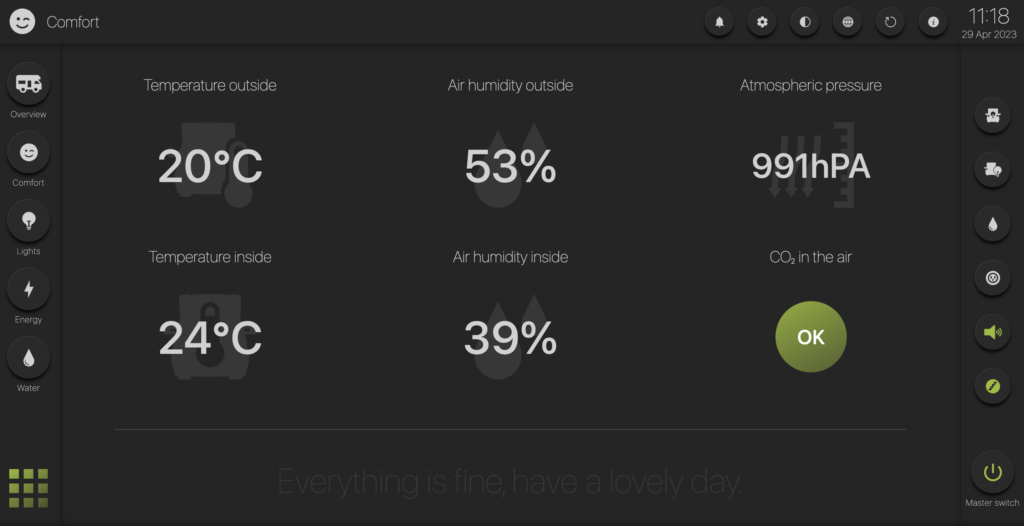This screenshot has height=526, width=1024.
Task: Toggle the water pump droplet switch
Action: (x=993, y=224)
